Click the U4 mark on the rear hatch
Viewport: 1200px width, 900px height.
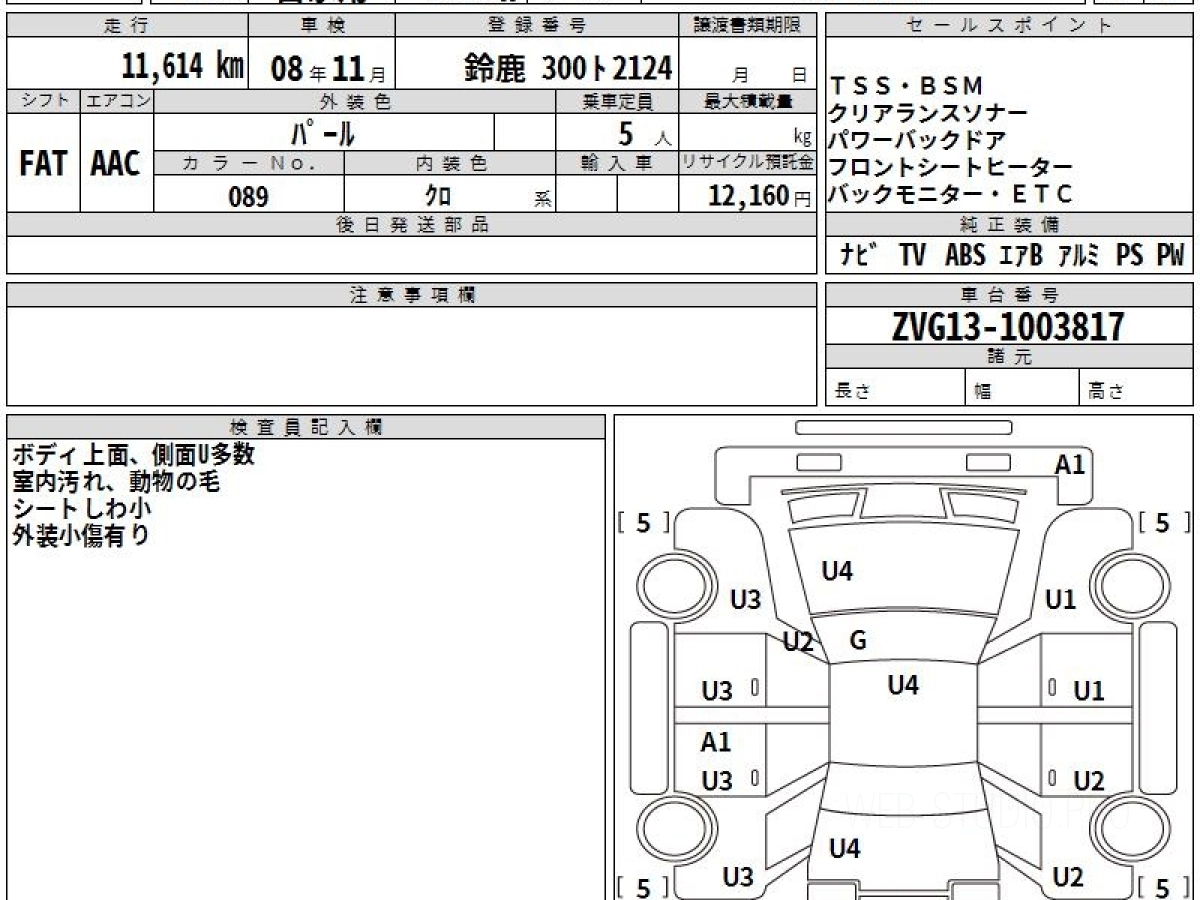[x=844, y=849]
